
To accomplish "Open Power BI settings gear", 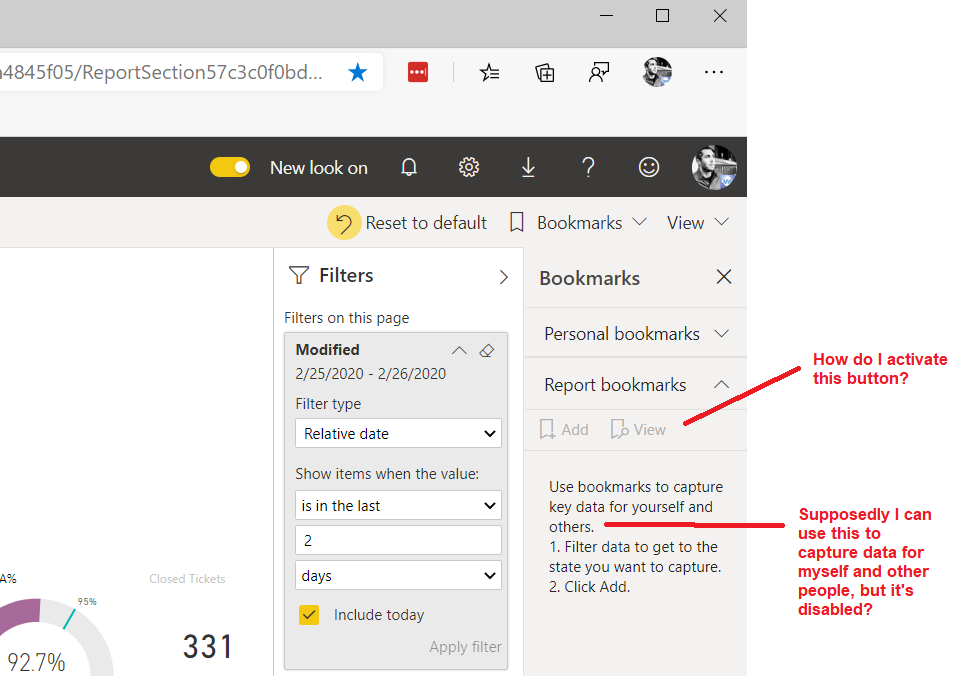I will [469, 167].
